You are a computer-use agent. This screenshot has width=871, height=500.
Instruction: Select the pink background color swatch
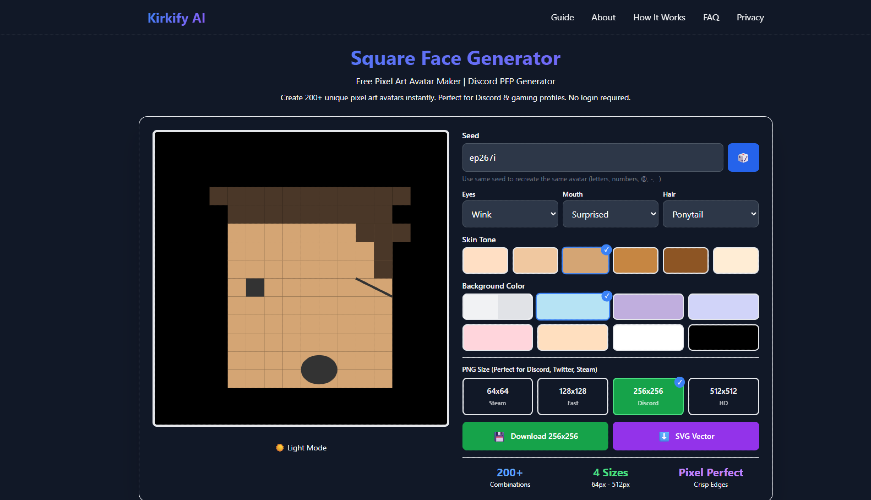[x=497, y=337]
